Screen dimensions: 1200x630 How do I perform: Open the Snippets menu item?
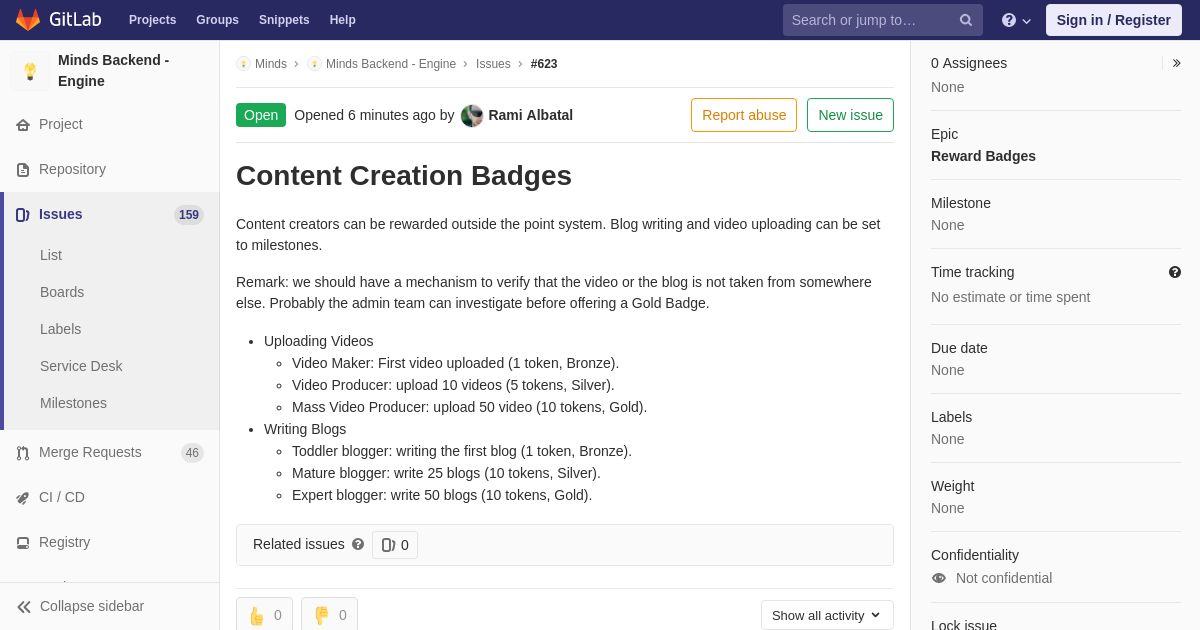tap(284, 20)
